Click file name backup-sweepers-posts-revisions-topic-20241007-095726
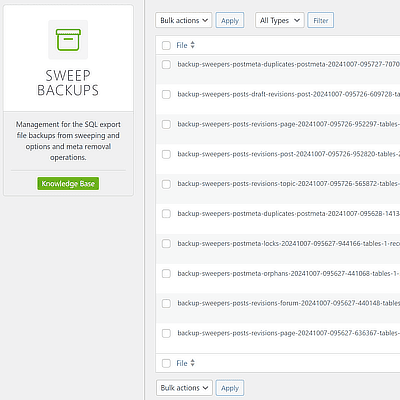 point(289,184)
